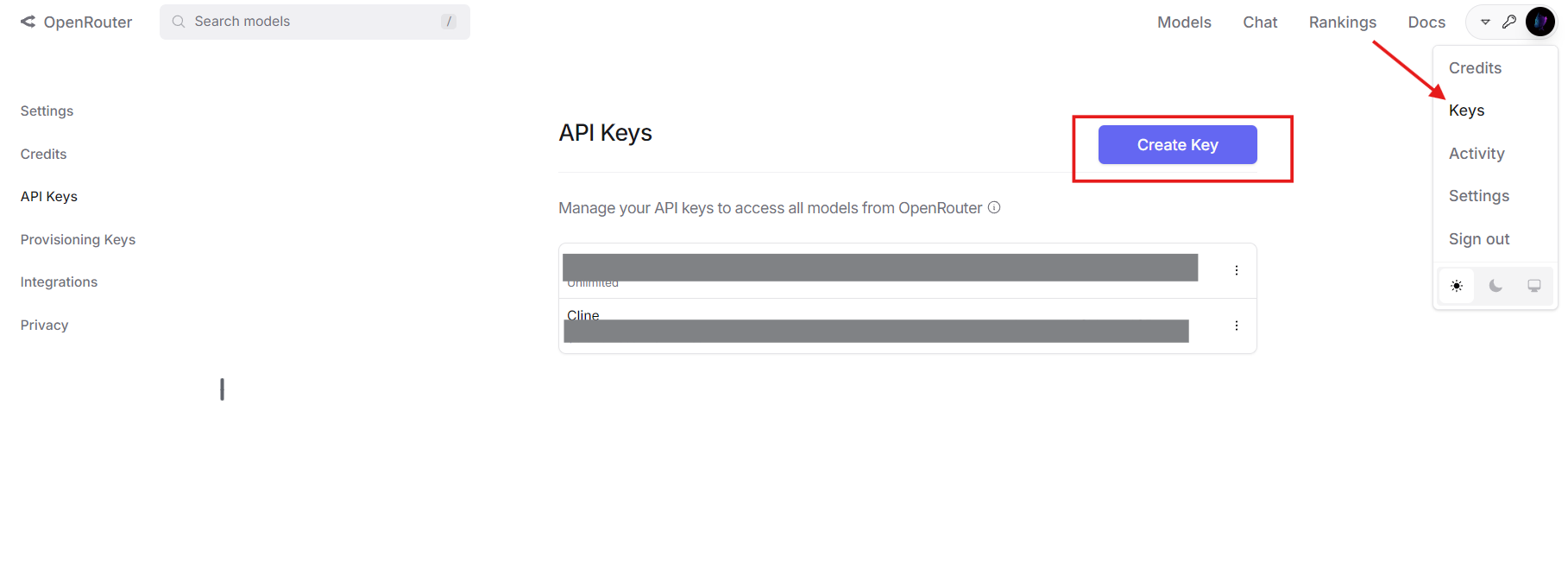
Task: Open Provisioning Keys in sidebar
Action: pyautogui.click(x=78, y=239)
